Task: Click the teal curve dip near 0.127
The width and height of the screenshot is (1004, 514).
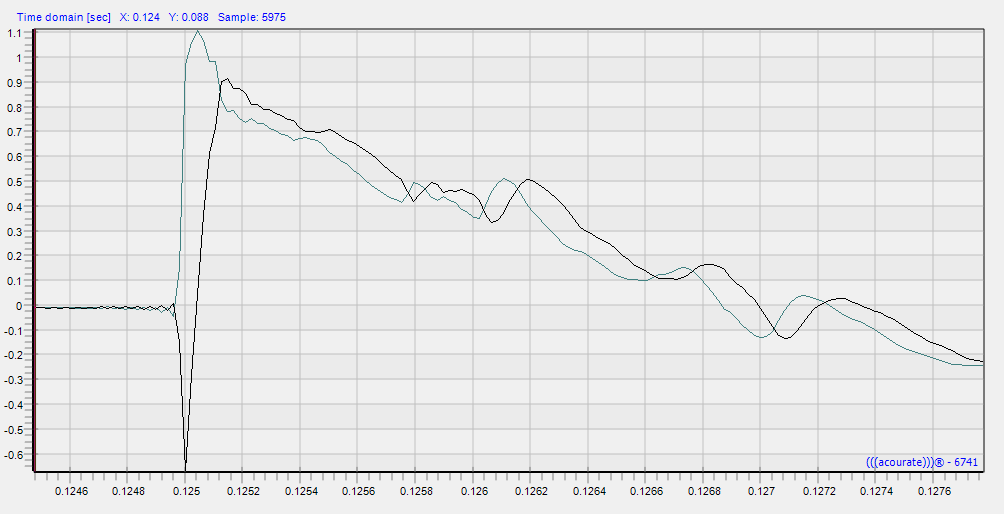Action: [x=761, y=337]
